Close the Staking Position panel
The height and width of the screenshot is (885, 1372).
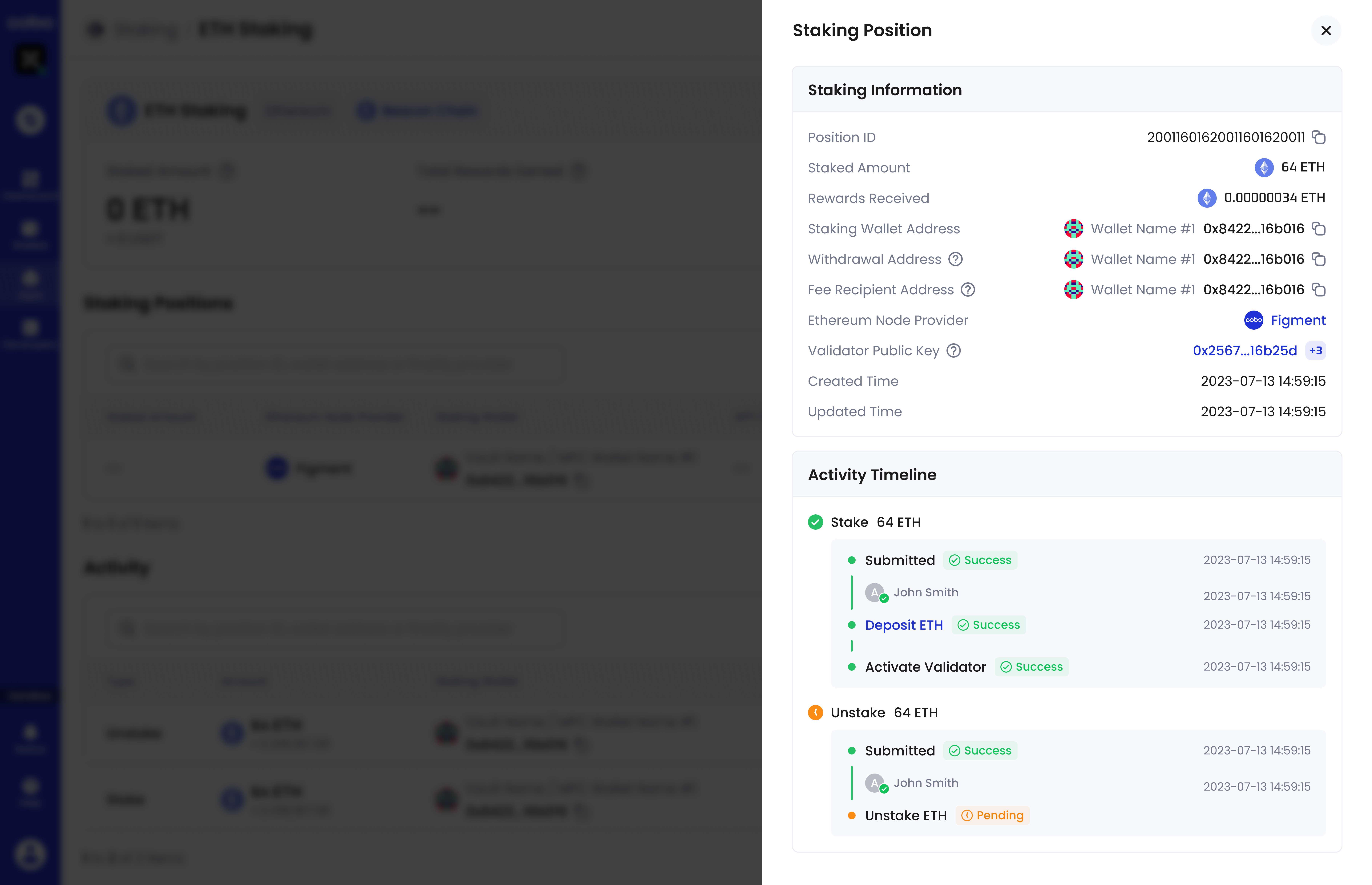1327,30
